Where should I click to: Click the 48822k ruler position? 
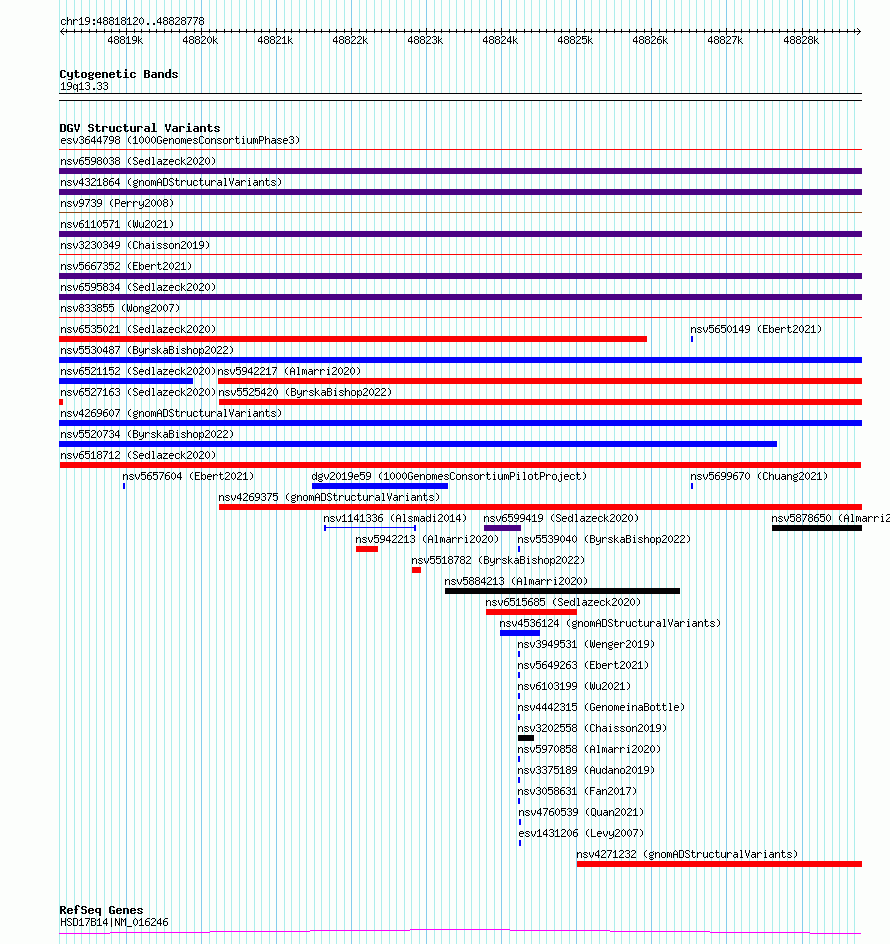click(x=350, y=40)
